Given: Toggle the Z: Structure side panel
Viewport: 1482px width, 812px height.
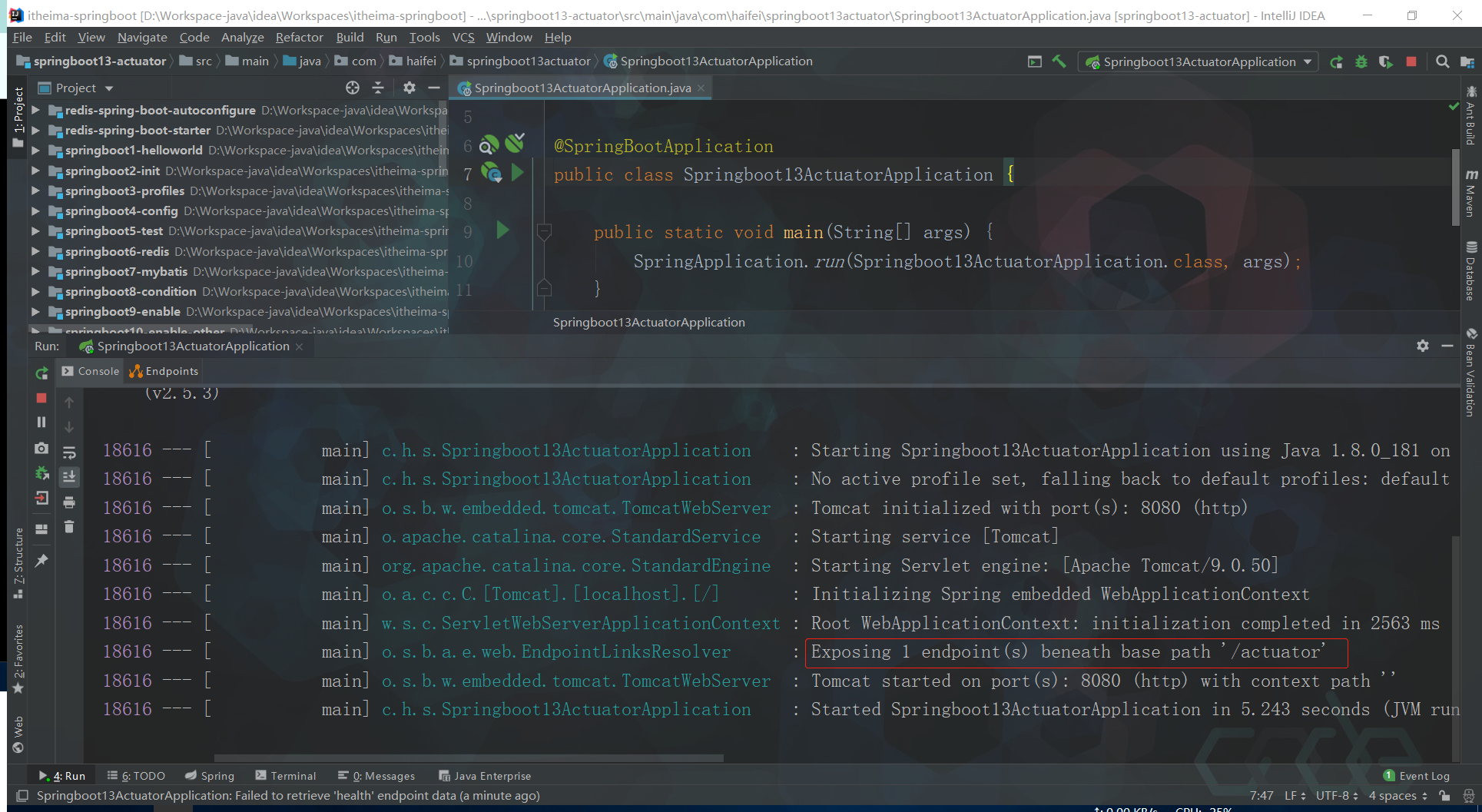Looking at the screenshot, I should (18, 562).
